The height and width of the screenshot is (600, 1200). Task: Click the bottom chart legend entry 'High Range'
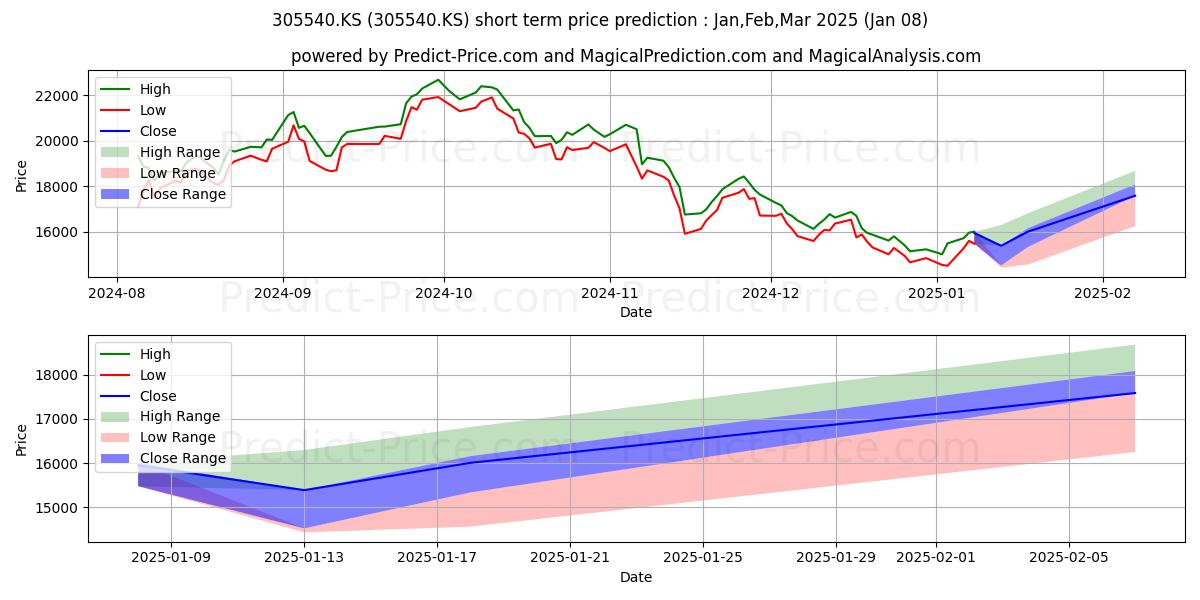178,417
